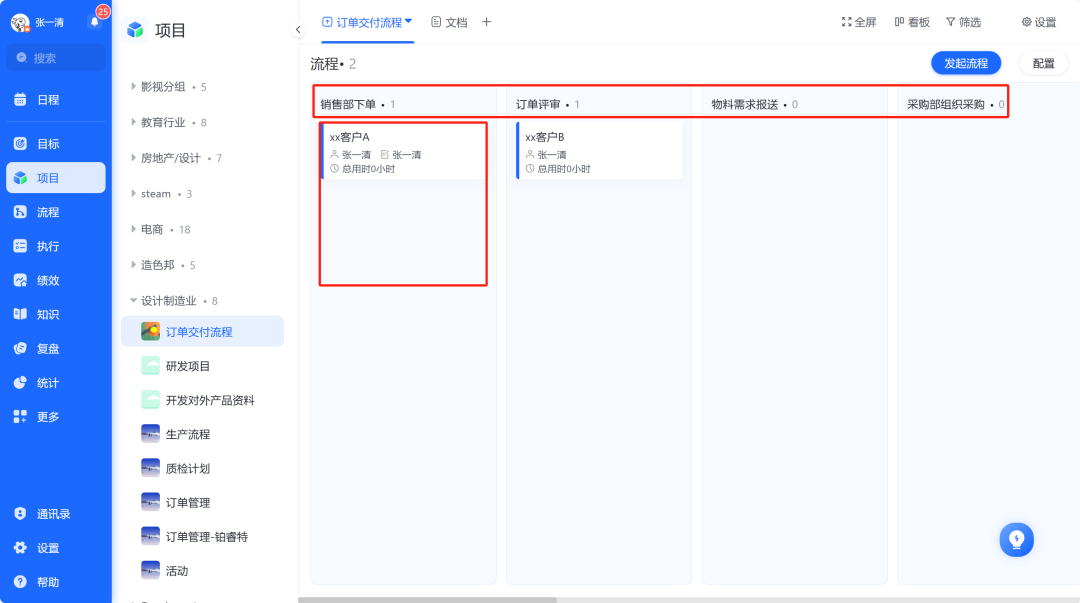Add a new view with plus icon
This screenshot has width=1080, height=603.
coord(486,22)
